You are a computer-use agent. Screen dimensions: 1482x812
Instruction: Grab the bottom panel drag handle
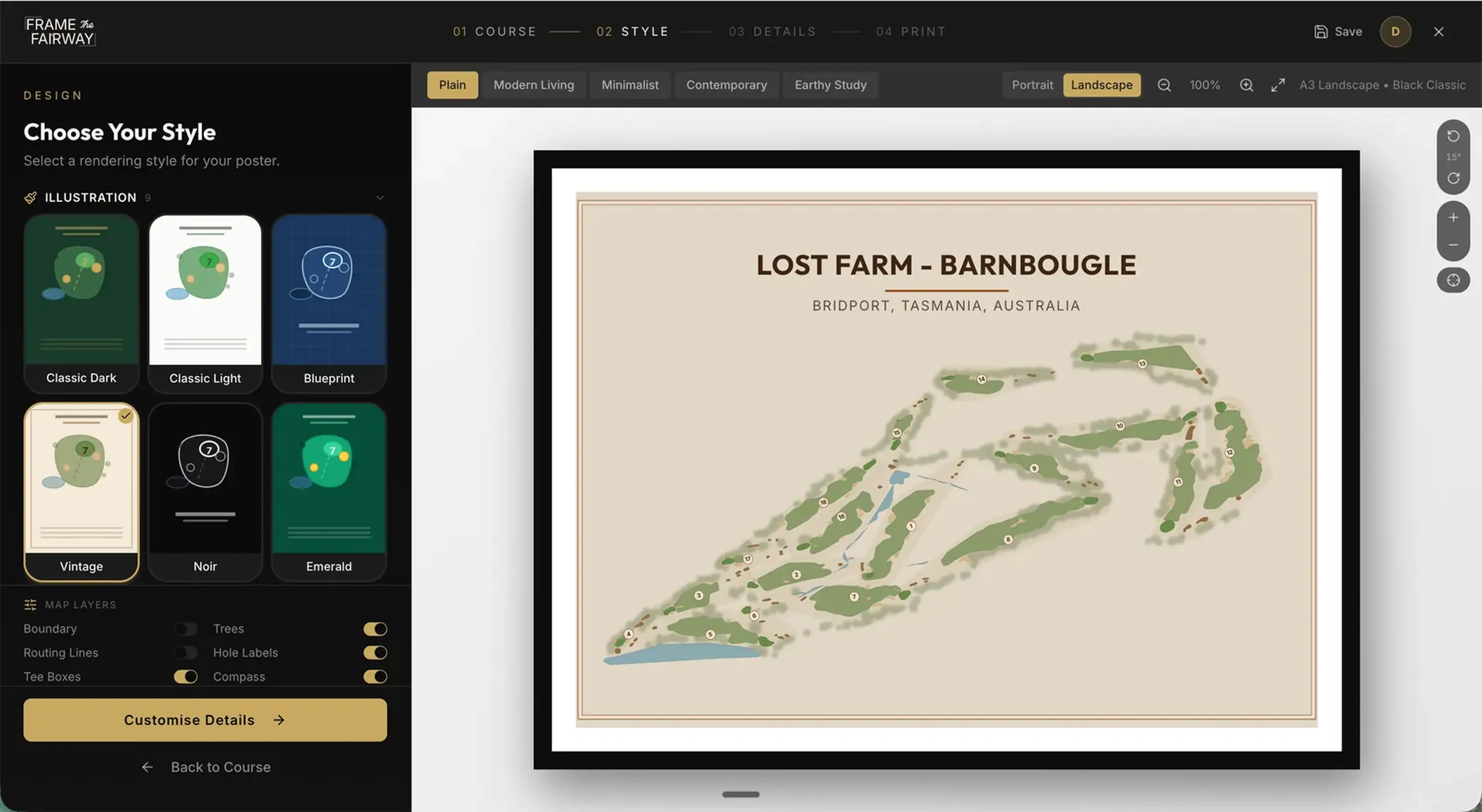click(x=741, y=795)
